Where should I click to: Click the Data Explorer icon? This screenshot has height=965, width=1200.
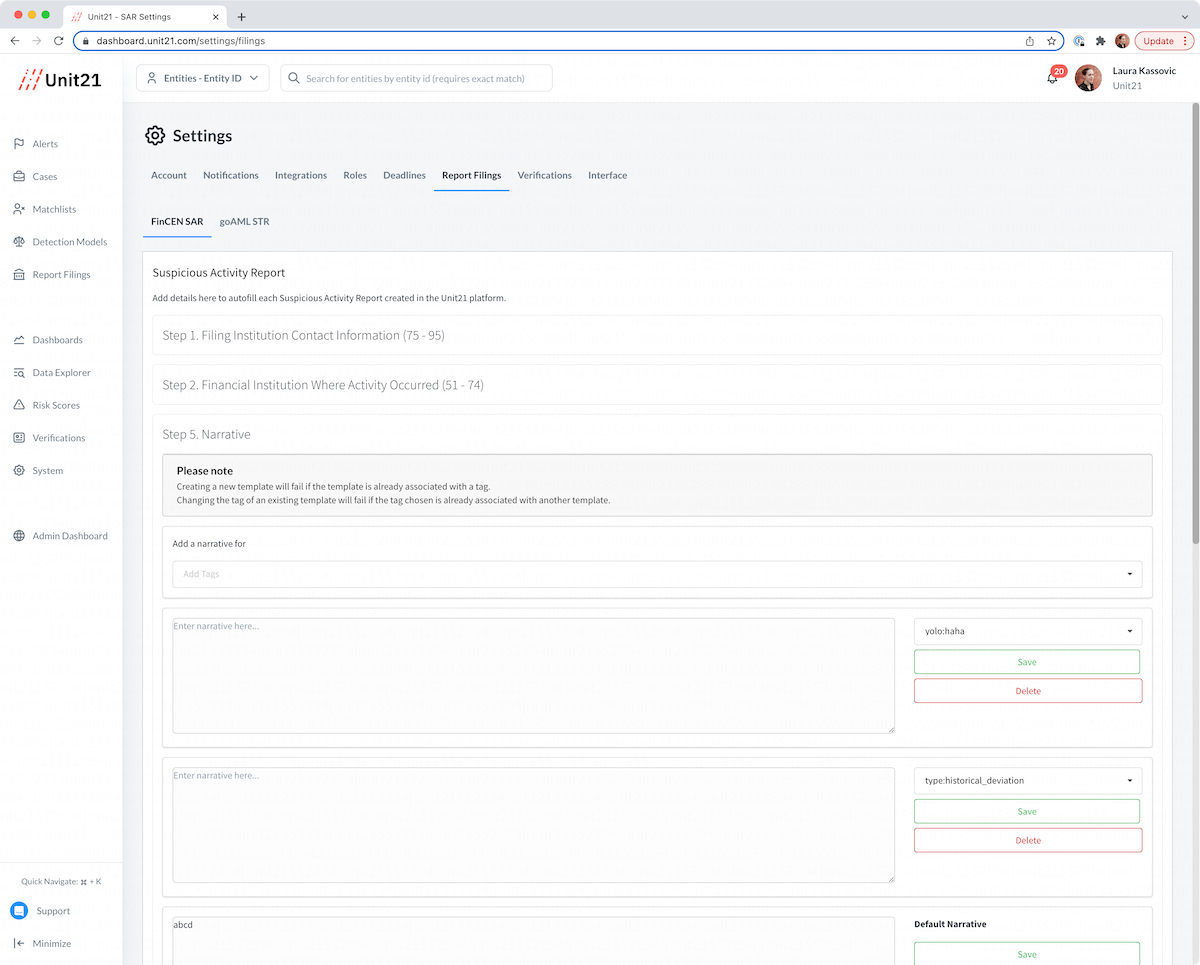point(19,373)
